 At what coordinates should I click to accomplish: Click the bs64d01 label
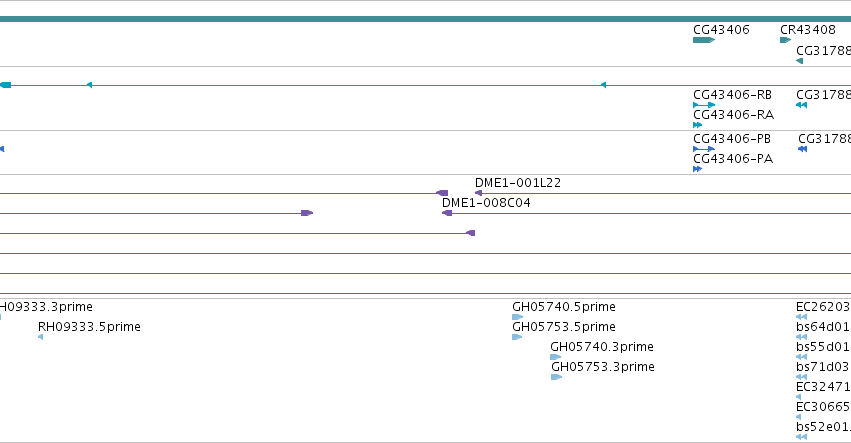click(823, 327)
